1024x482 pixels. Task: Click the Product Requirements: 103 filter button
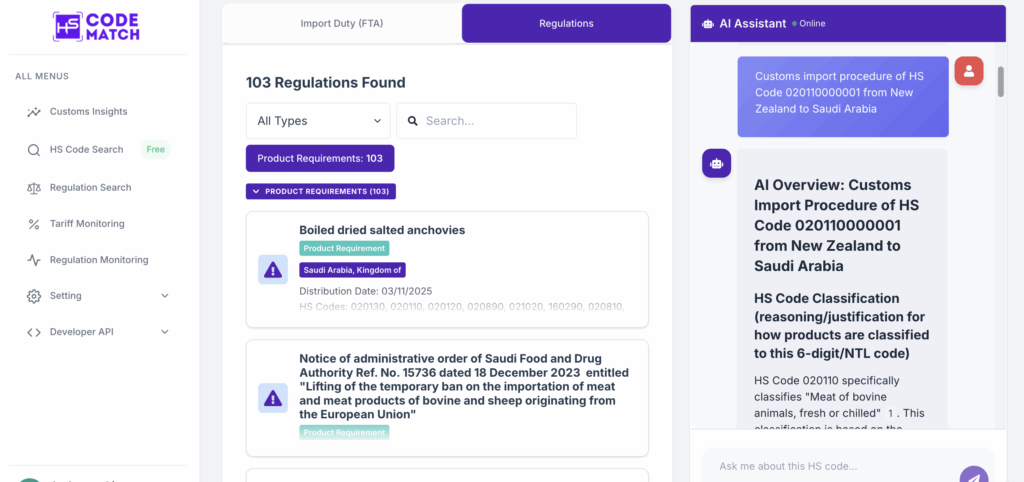[x=320, y=158]
